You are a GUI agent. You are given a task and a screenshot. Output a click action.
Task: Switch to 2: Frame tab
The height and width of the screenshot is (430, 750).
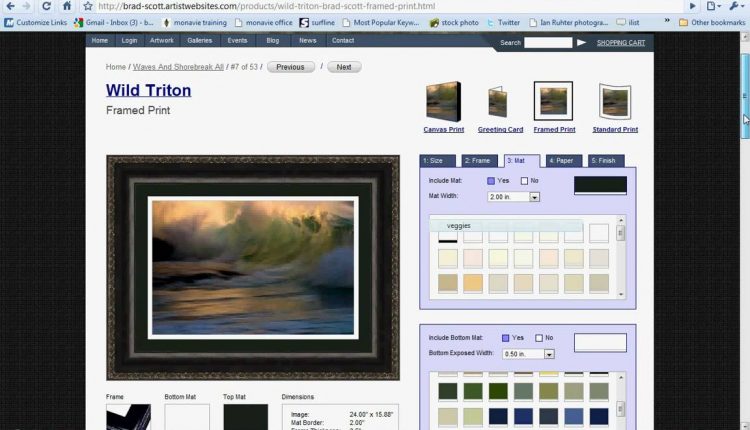[x=479, y=161]
